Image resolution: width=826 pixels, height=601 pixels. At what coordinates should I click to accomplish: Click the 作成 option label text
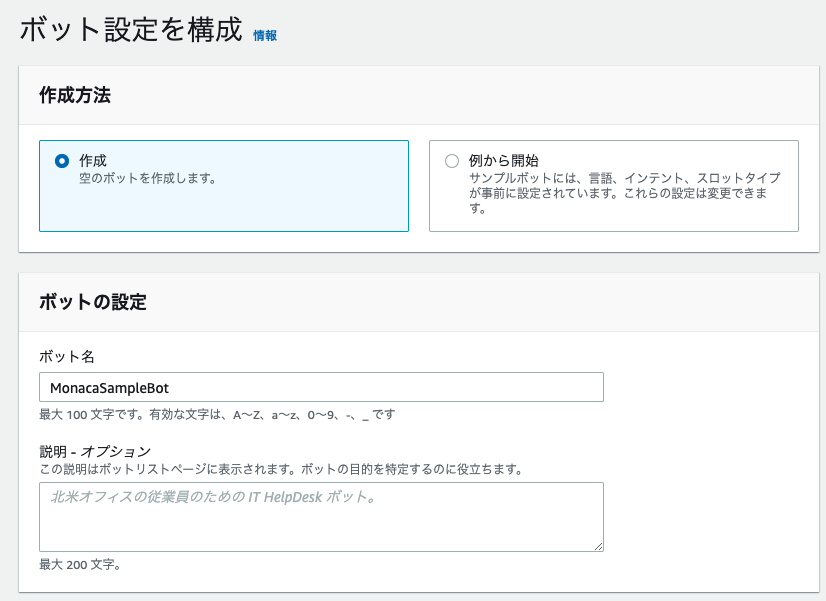[x=93, y=161]
